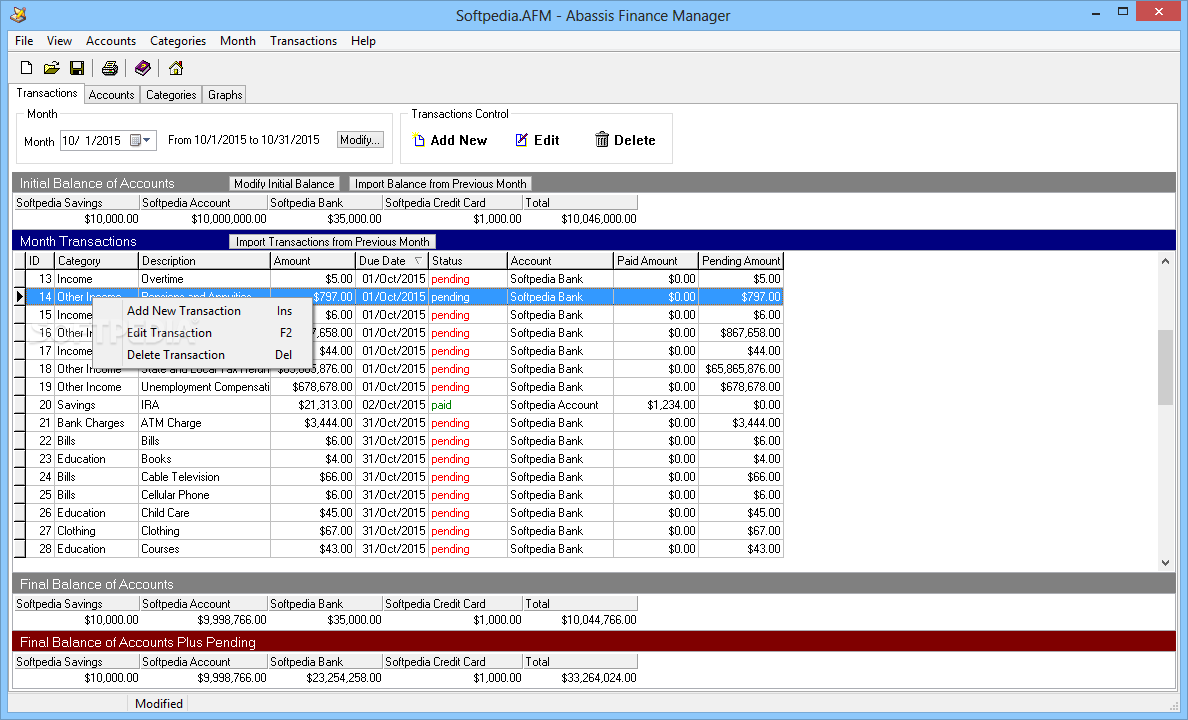Click the Account column header
Screen dimensions: 1188x720
560,261
